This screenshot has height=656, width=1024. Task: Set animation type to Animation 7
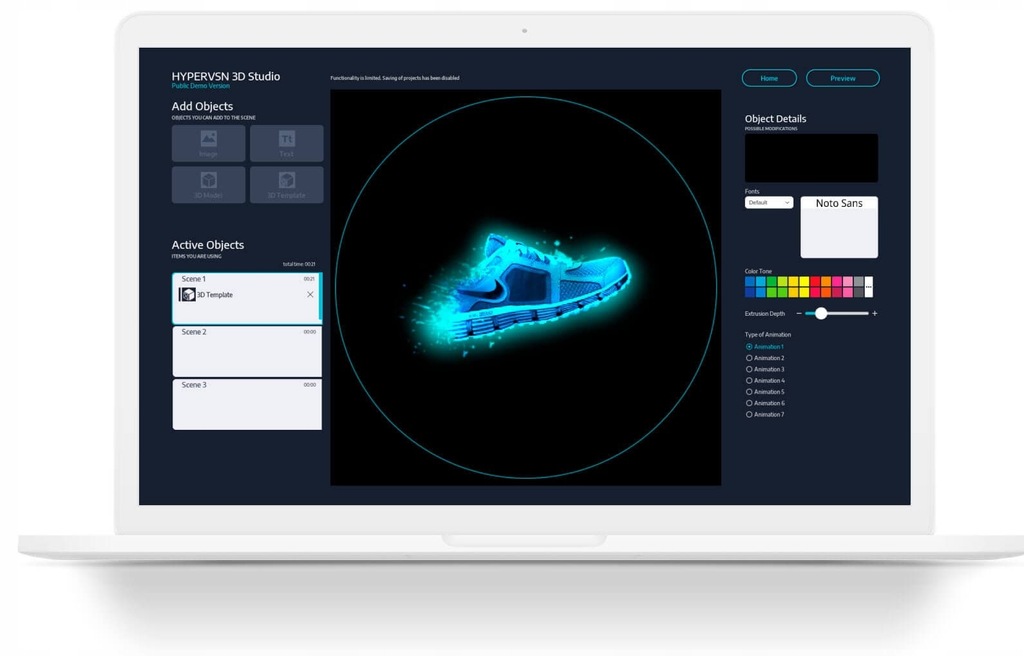(x=749, y=414)
